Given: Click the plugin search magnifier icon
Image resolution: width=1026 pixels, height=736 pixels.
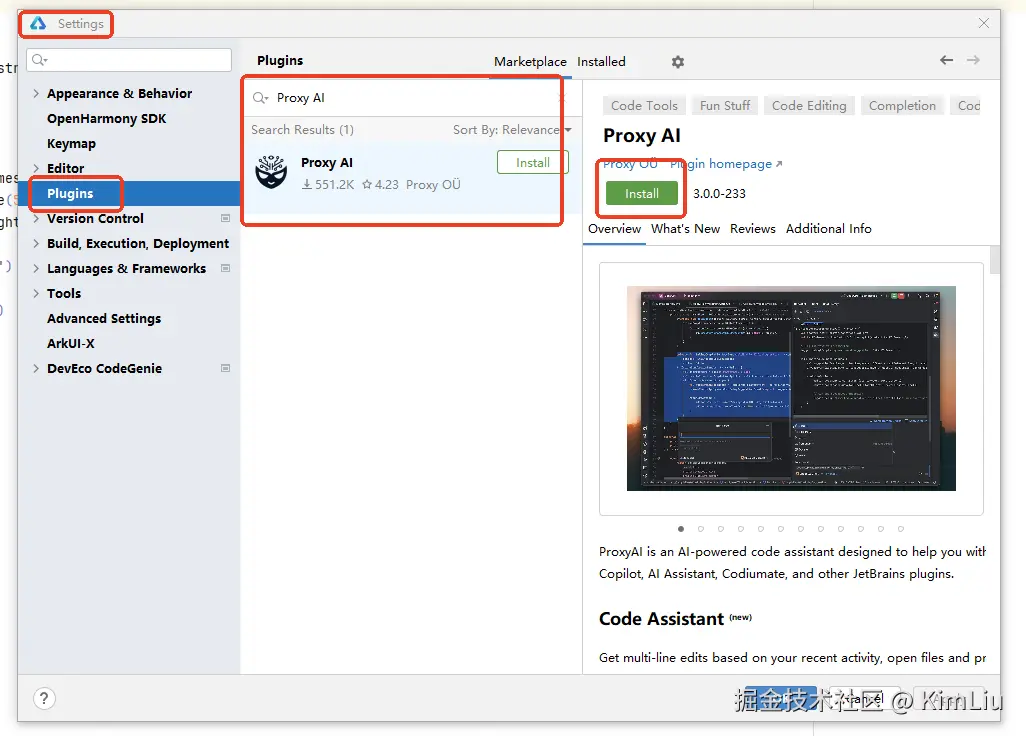Looking at the screenshot, I should click(260, 97).
